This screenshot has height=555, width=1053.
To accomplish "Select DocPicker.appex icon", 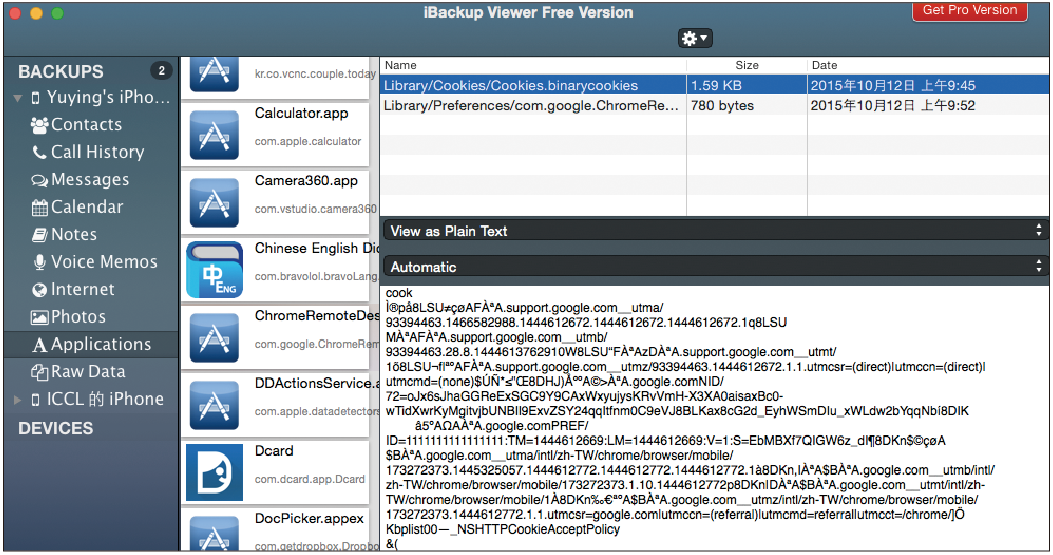I will [x=214, y=533].
